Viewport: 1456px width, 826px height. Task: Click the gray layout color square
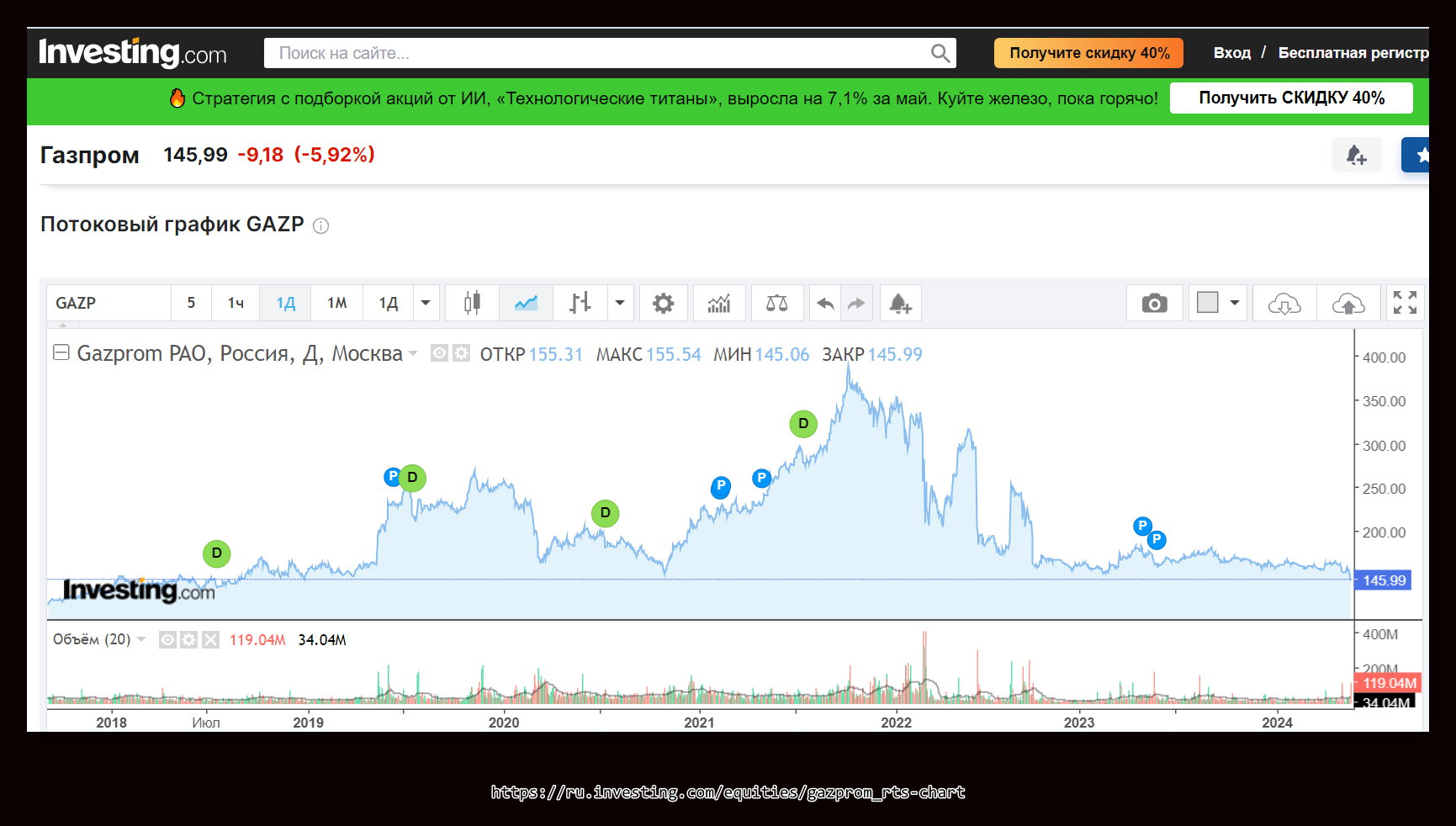tap(1207, 303)
